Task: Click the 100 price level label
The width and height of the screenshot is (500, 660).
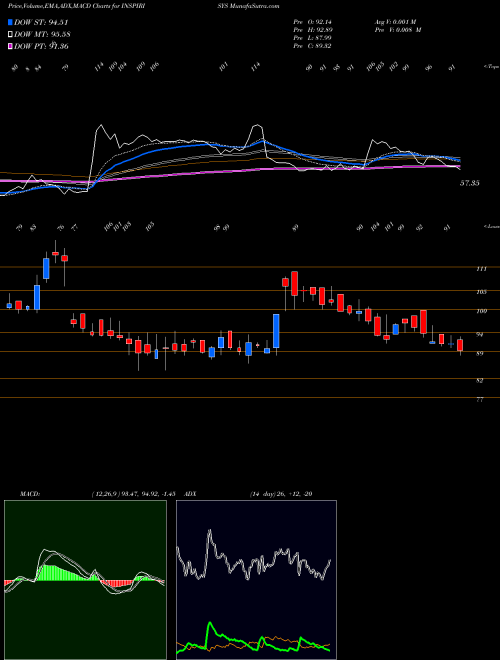Action: 482,311
